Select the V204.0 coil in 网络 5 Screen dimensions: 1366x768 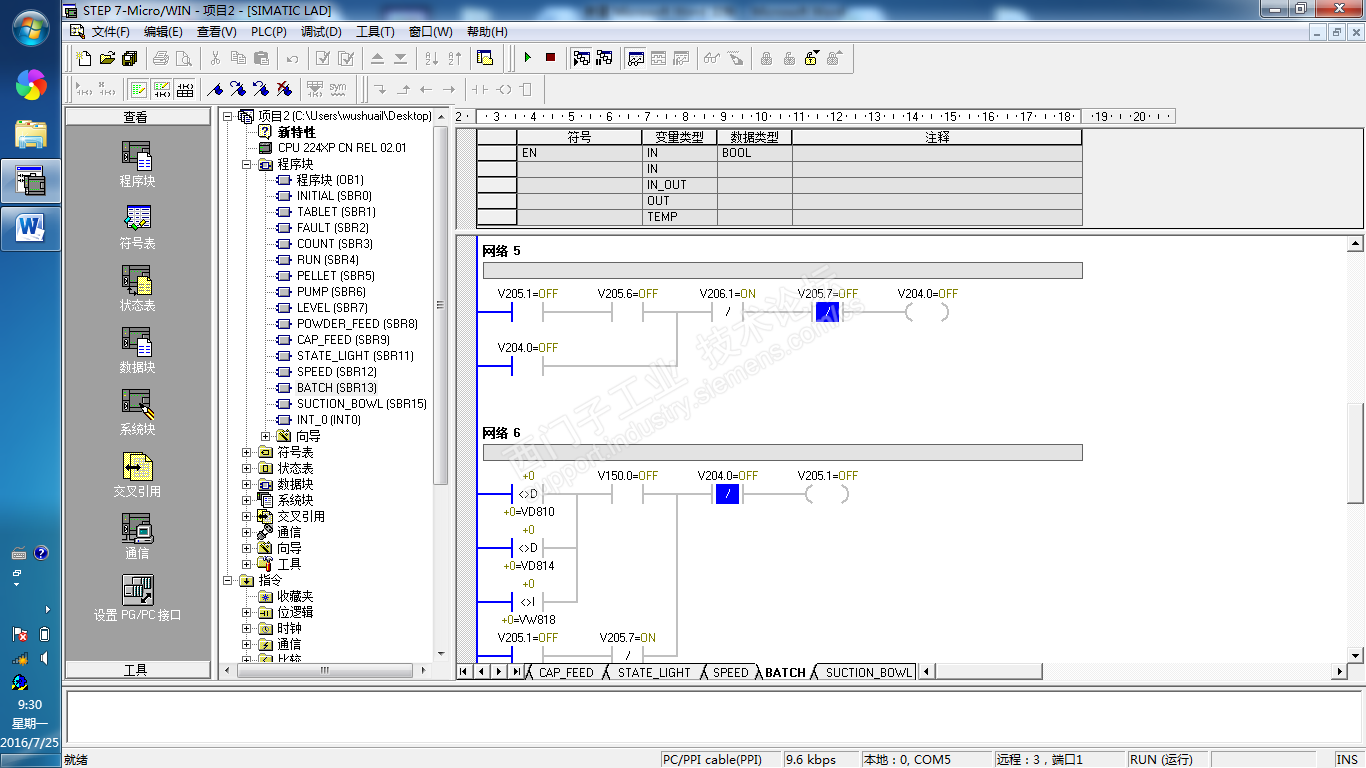[x=927, y=312]
